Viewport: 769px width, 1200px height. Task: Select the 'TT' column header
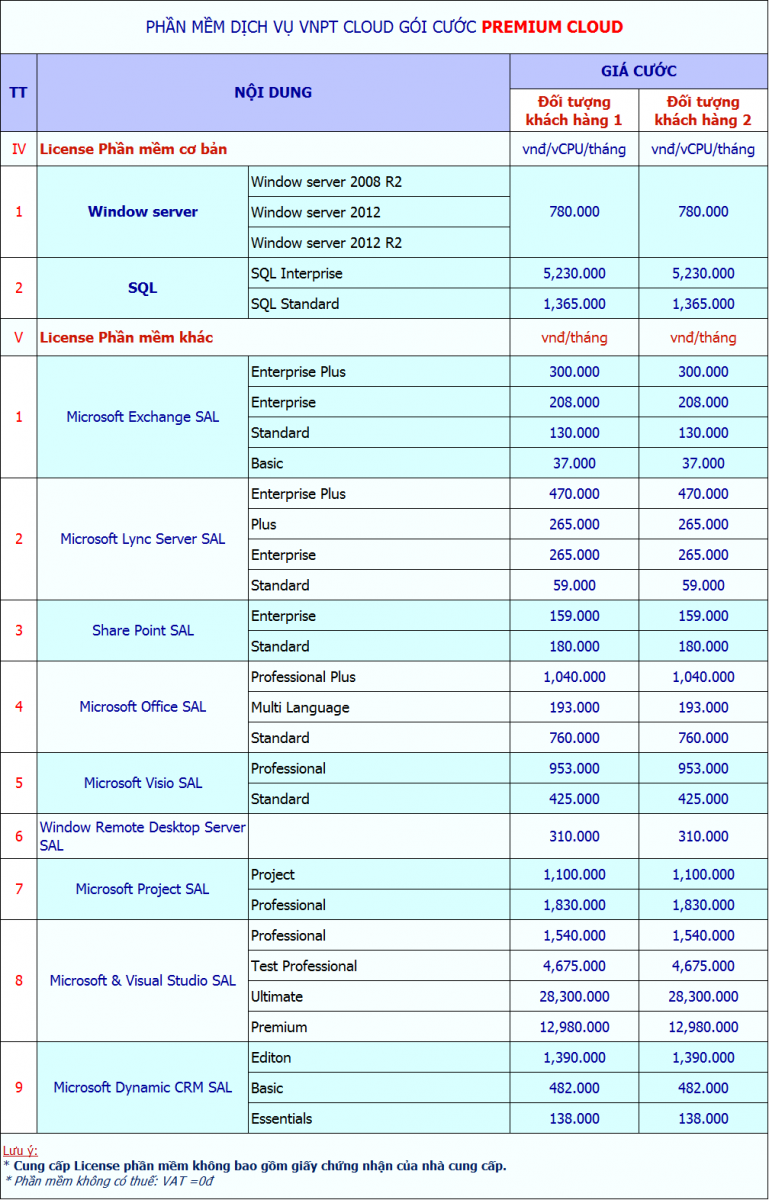[x=18, y=92]
